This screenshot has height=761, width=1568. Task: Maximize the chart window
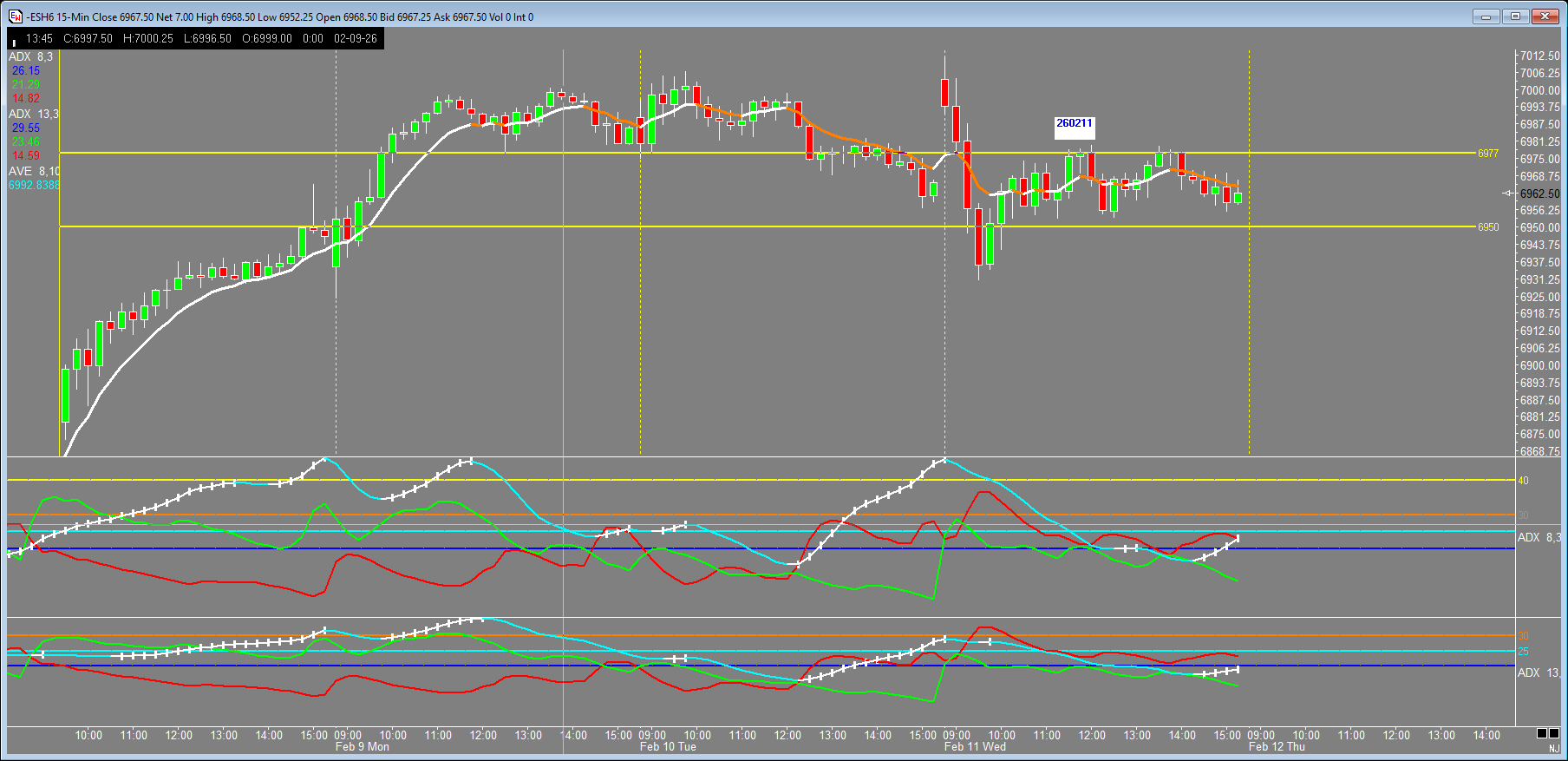(x=1515, y=16)
